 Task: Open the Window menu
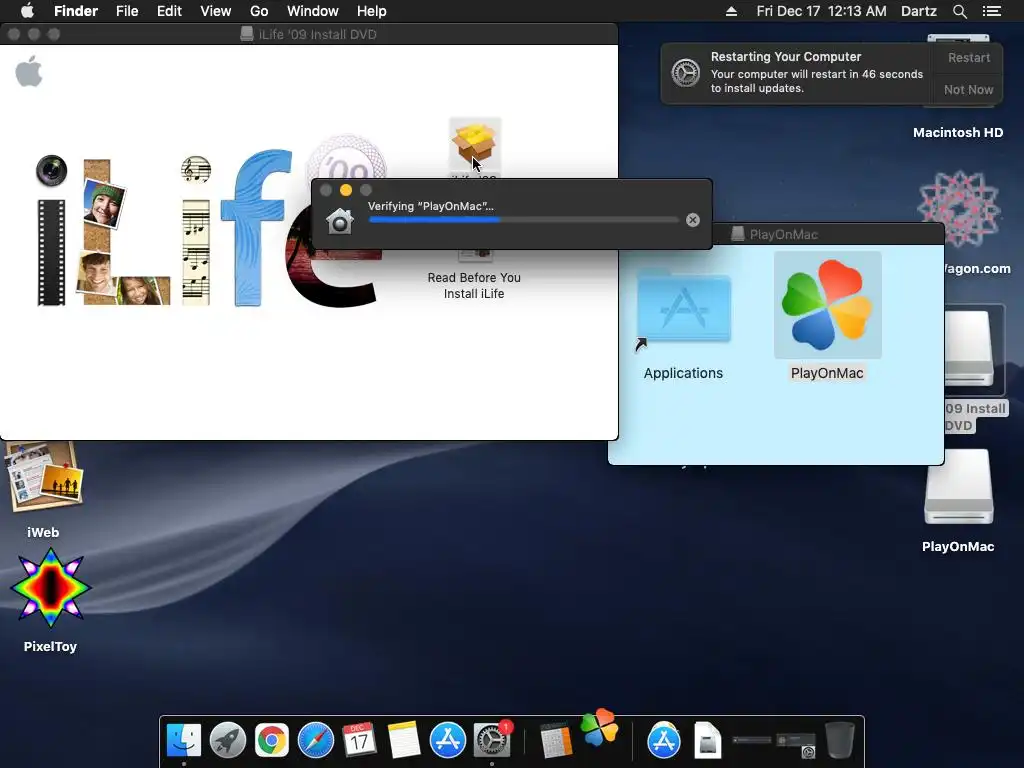[x=313, y=11]
